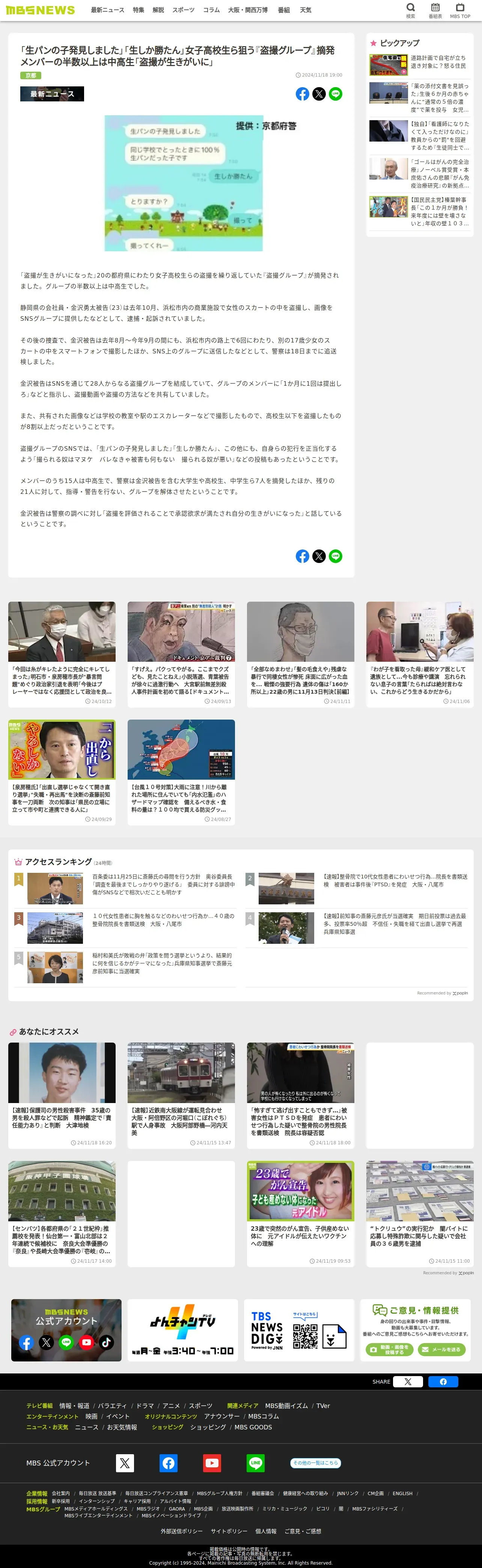Open pickup article about ノーベル賞受賞・本庶佑さん
Viewport: 482px width, 1568px height.
420,174
